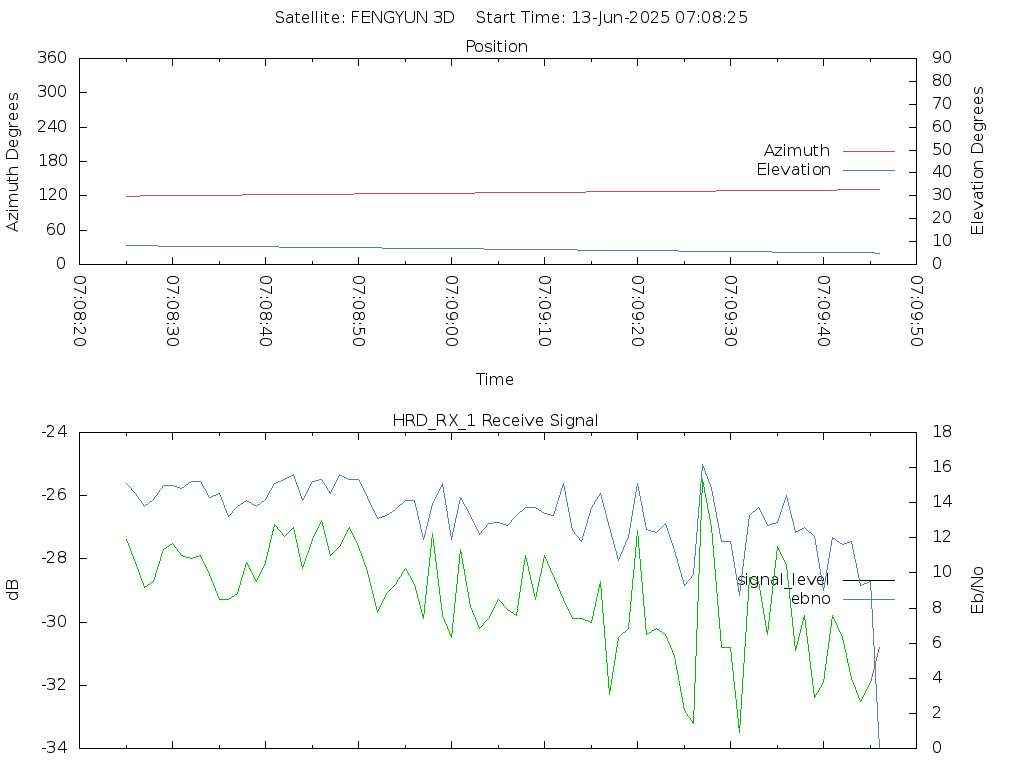
Task: Select the 240 tick on Azimuth axis
Action: (x=52, y=127)
